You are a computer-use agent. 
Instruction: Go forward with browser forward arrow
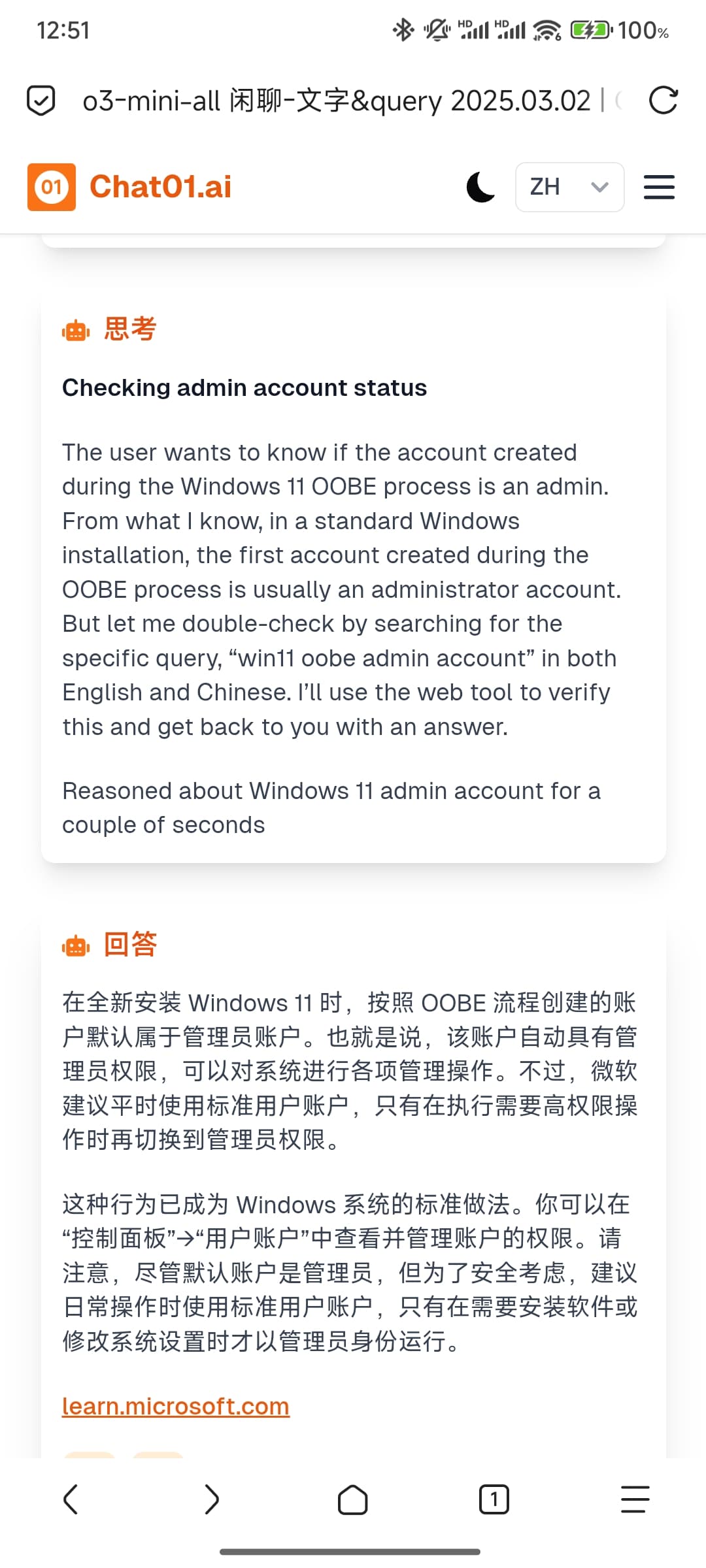pyautogui.click(x=212, y=1499)
